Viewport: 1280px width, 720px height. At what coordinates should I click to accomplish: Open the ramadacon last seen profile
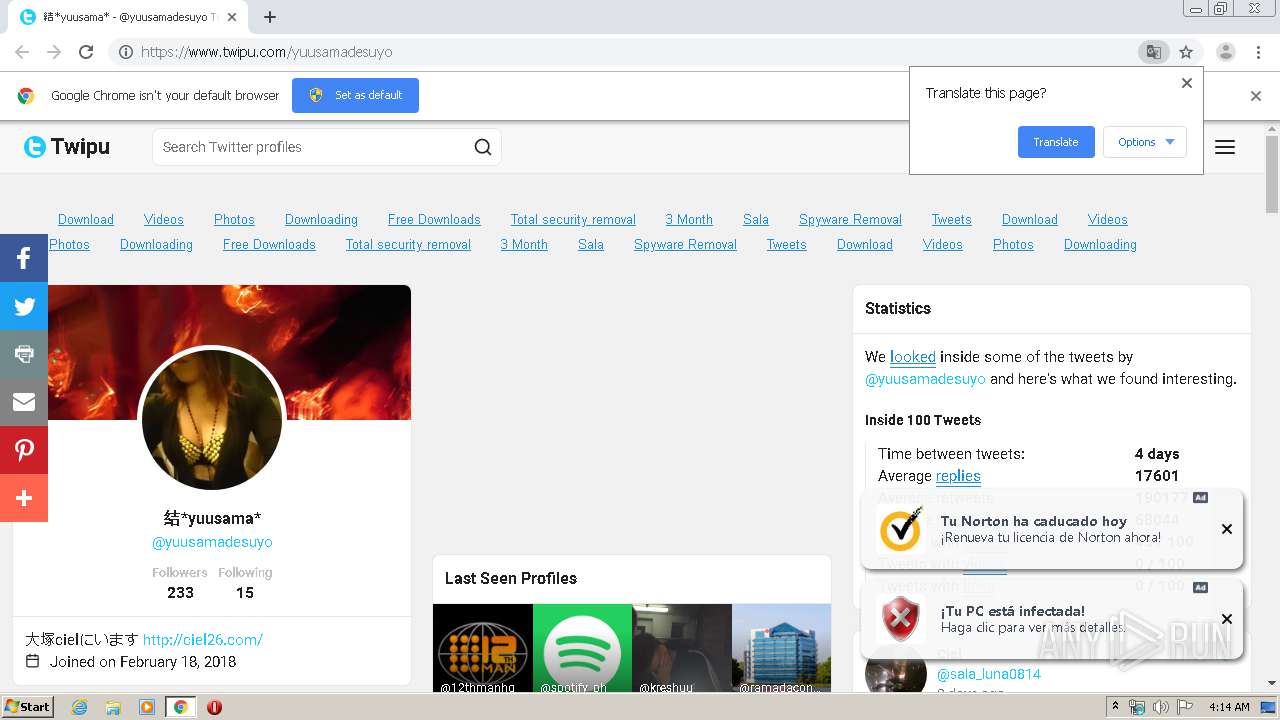tap(782, 648)
